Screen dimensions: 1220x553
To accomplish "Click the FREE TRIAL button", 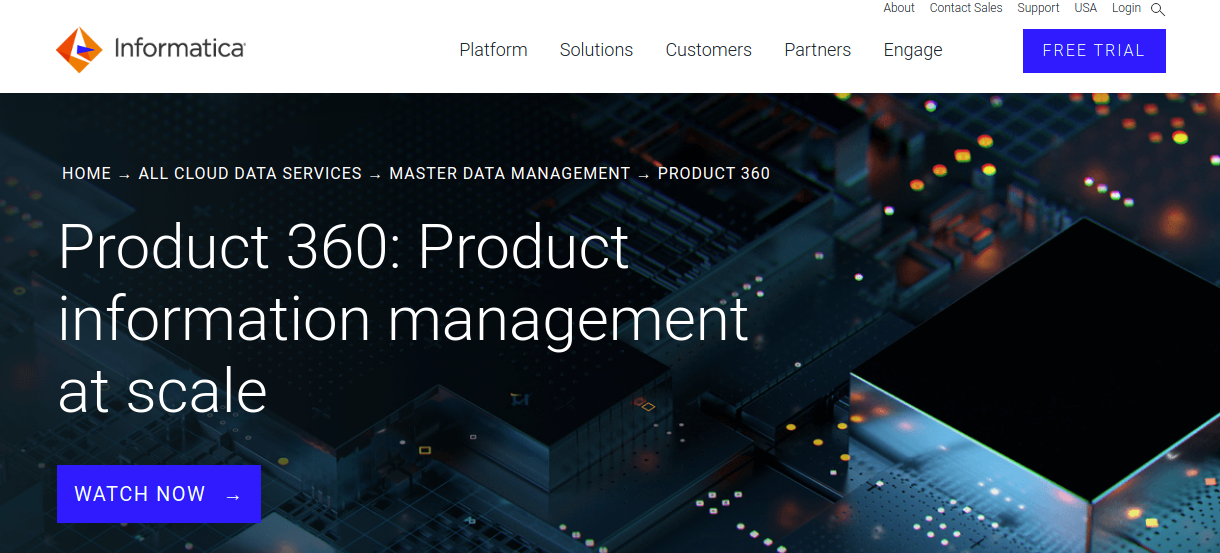I will click(1094, 51).
